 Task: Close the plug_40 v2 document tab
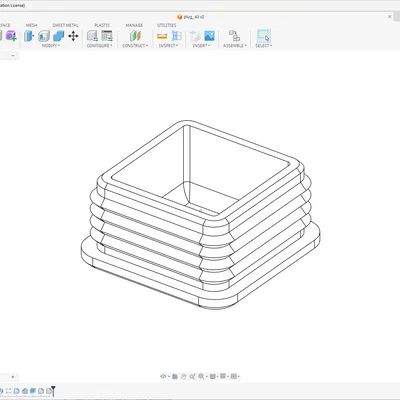click(390, 16)
